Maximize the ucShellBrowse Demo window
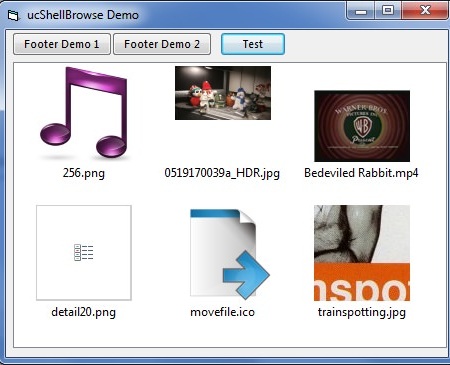 pos(388,10)
